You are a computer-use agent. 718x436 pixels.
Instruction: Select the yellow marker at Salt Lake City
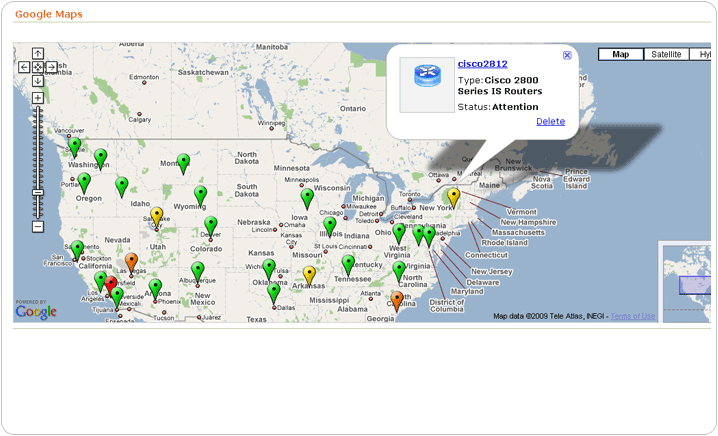157,218
